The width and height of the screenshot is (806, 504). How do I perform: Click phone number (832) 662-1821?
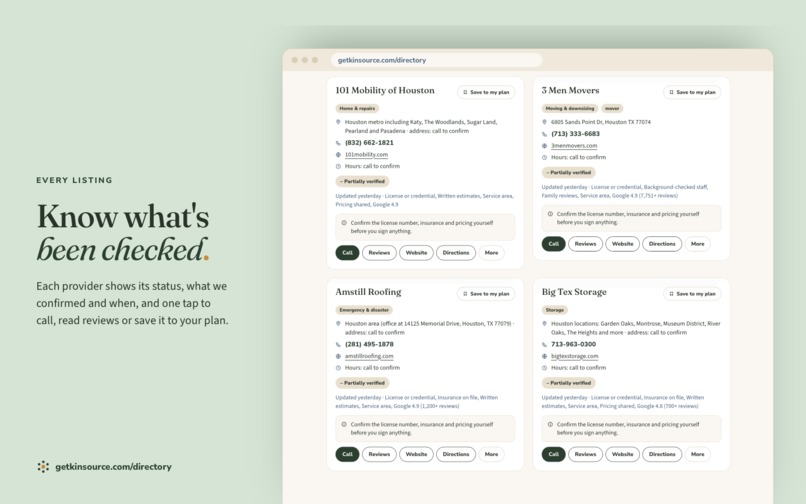click(369, 142)
